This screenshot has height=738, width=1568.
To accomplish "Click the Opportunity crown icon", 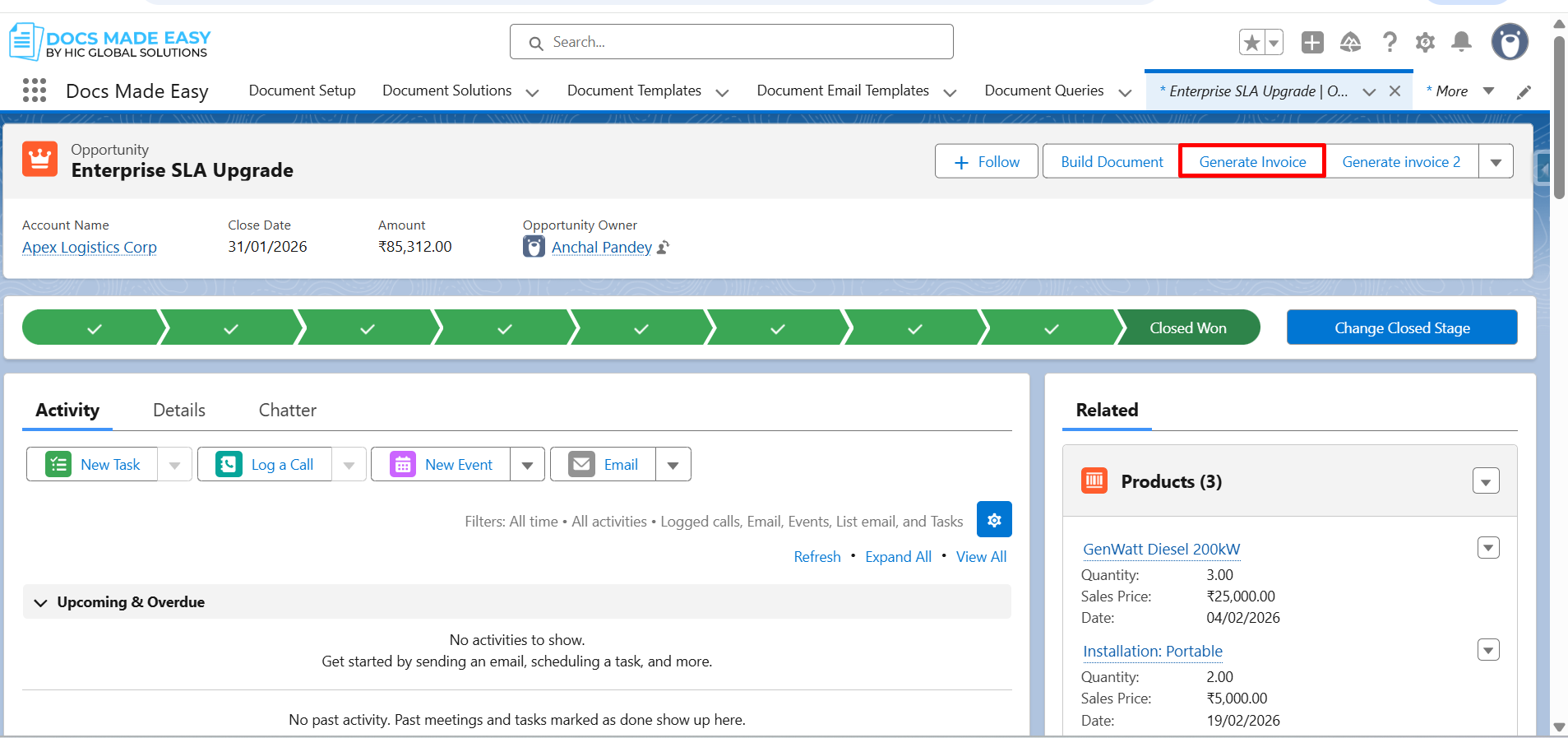I will 39,159.
